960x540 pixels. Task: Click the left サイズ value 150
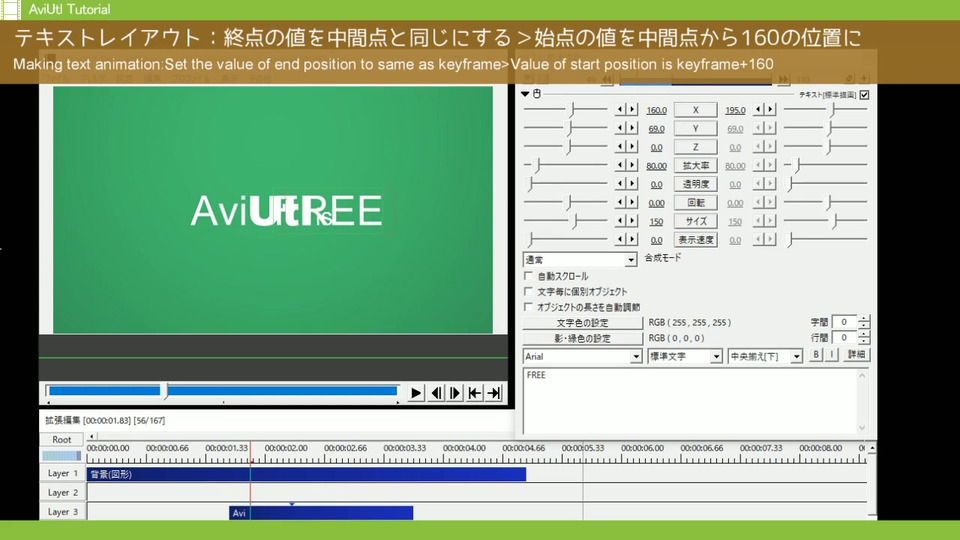(656, 221)
